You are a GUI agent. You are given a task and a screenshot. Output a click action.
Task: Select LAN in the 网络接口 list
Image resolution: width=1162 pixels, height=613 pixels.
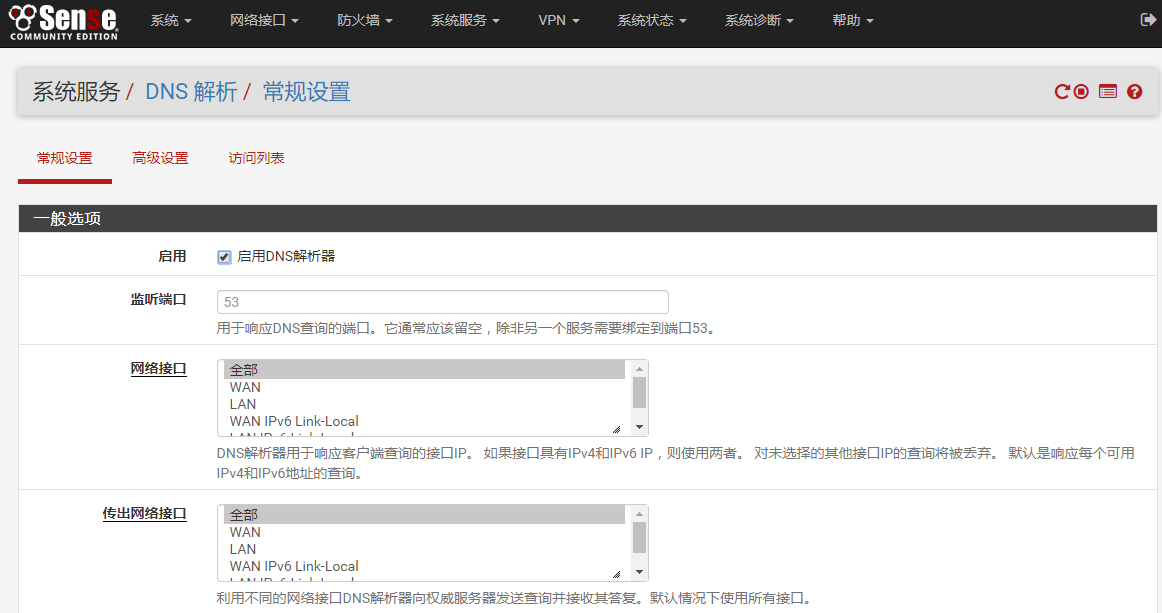pos(243,404)
